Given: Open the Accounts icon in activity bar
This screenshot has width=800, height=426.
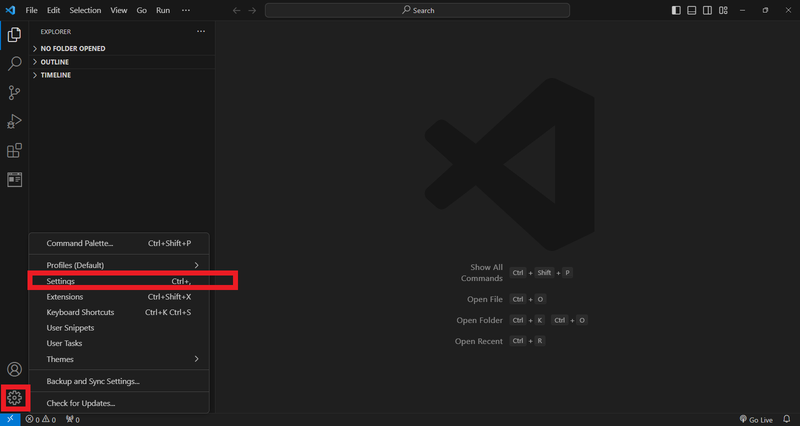Looking at the screenshot, I should click(x=14, y=369).
